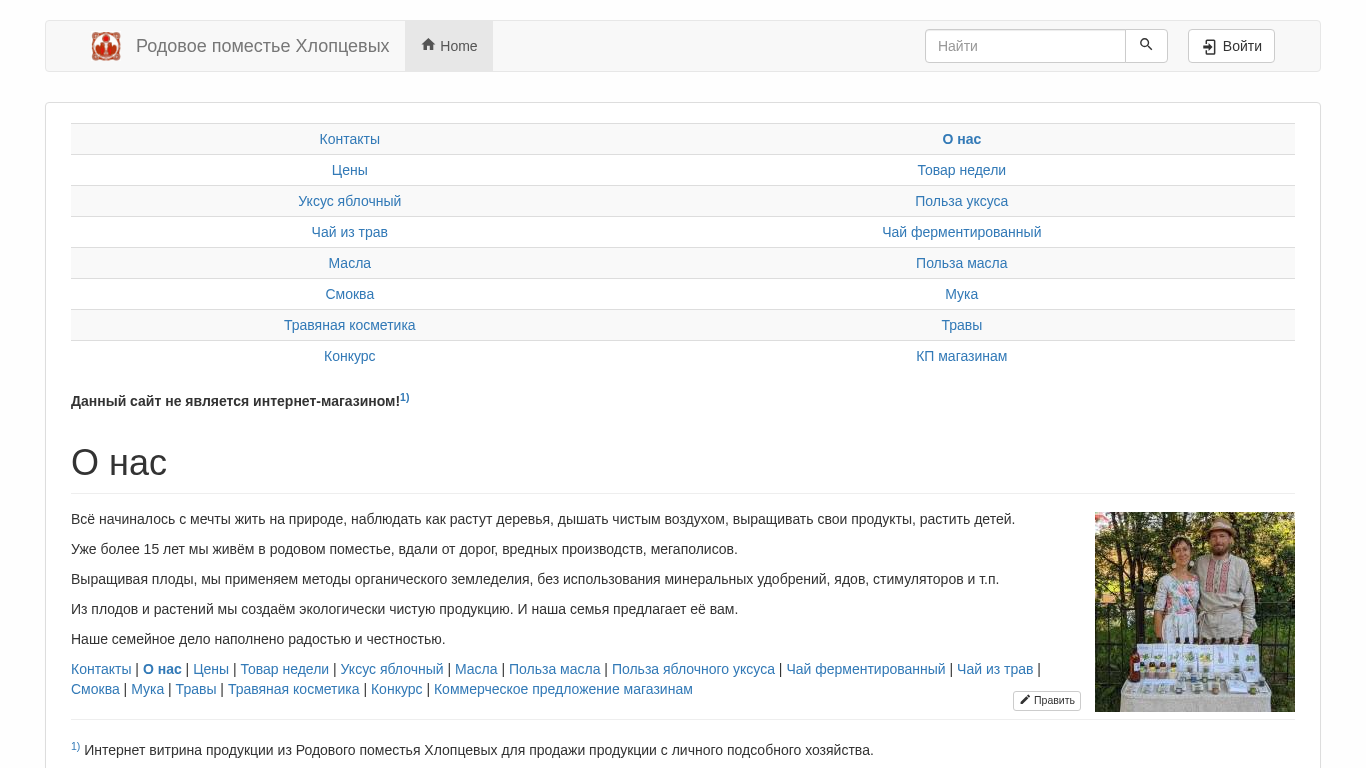
Task: Open Коммерческое предложение магазинам footer link
Action: pos(563,689)
